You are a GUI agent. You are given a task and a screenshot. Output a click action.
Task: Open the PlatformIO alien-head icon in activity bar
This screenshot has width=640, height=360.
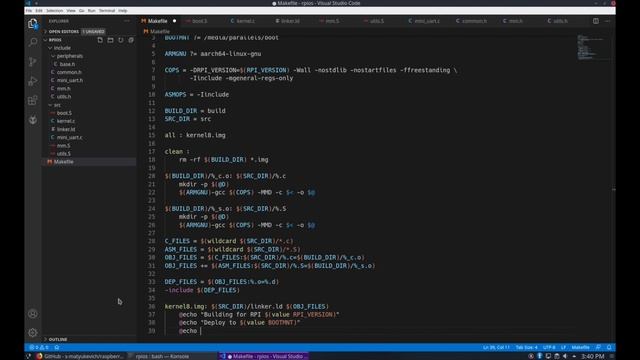pyautogui.click(x=33, y=120)
